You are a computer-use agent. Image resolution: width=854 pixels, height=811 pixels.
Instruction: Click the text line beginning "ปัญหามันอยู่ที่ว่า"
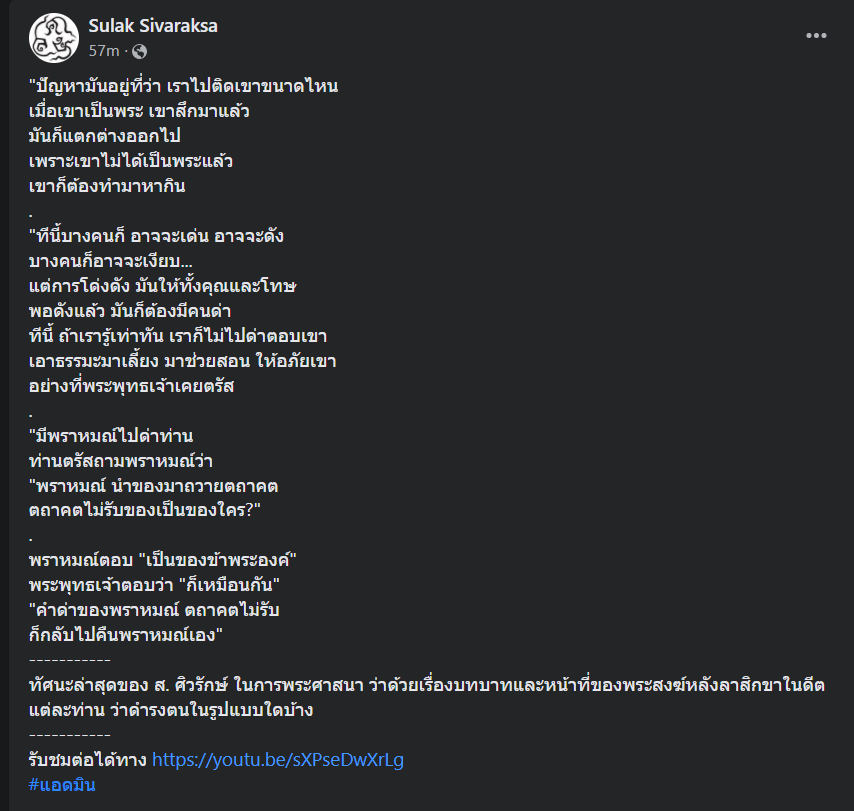(x=184, y=86)
